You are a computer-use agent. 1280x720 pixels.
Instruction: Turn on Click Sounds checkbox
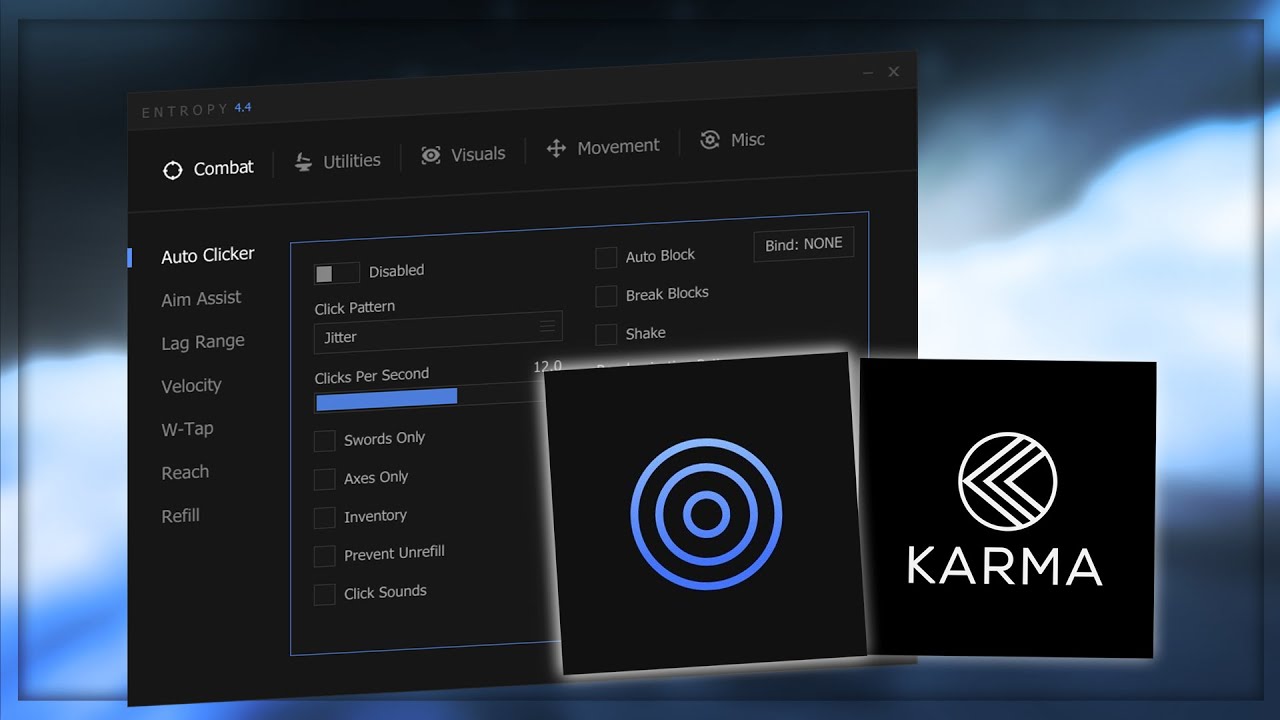pyautogui.click(x=324, y=594)
